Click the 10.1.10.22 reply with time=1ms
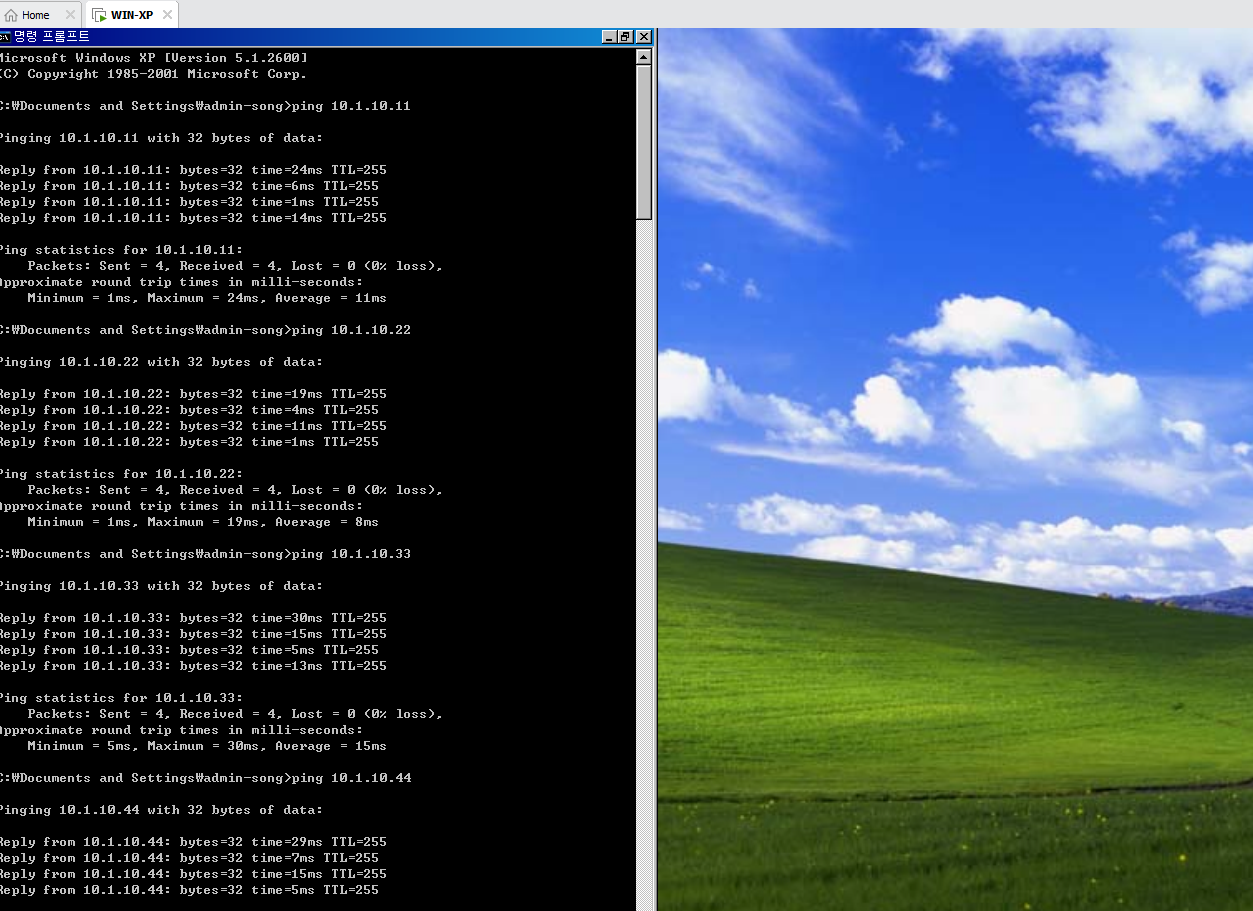 point(189,442)
